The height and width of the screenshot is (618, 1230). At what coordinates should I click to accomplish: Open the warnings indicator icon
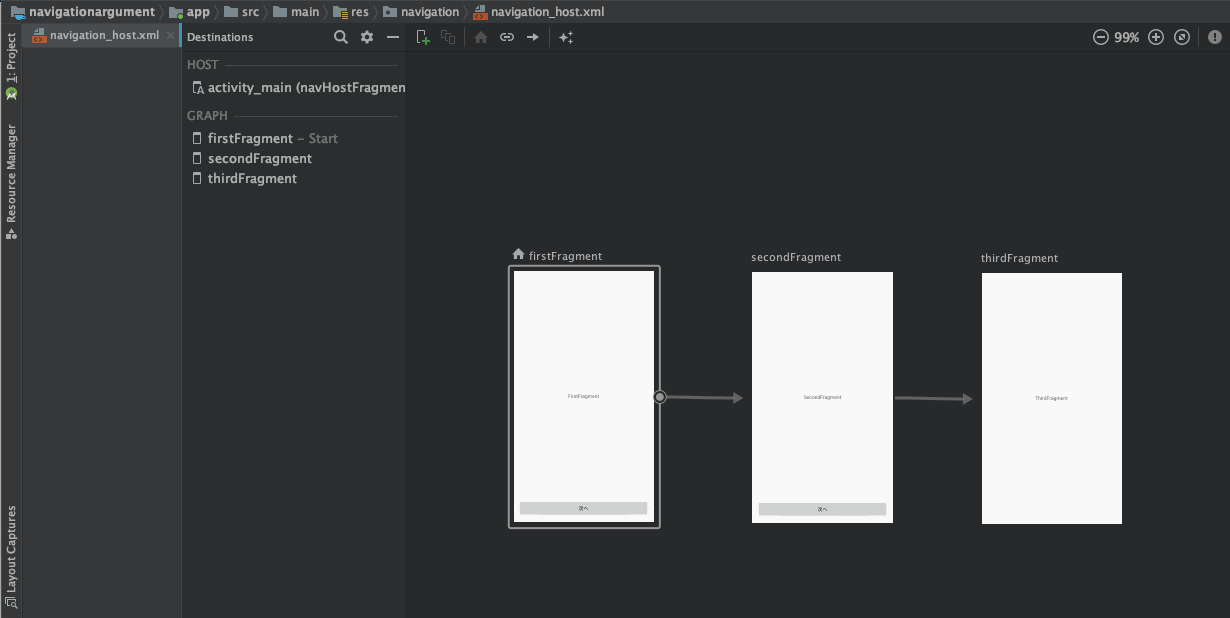[x=1215, y=37]
